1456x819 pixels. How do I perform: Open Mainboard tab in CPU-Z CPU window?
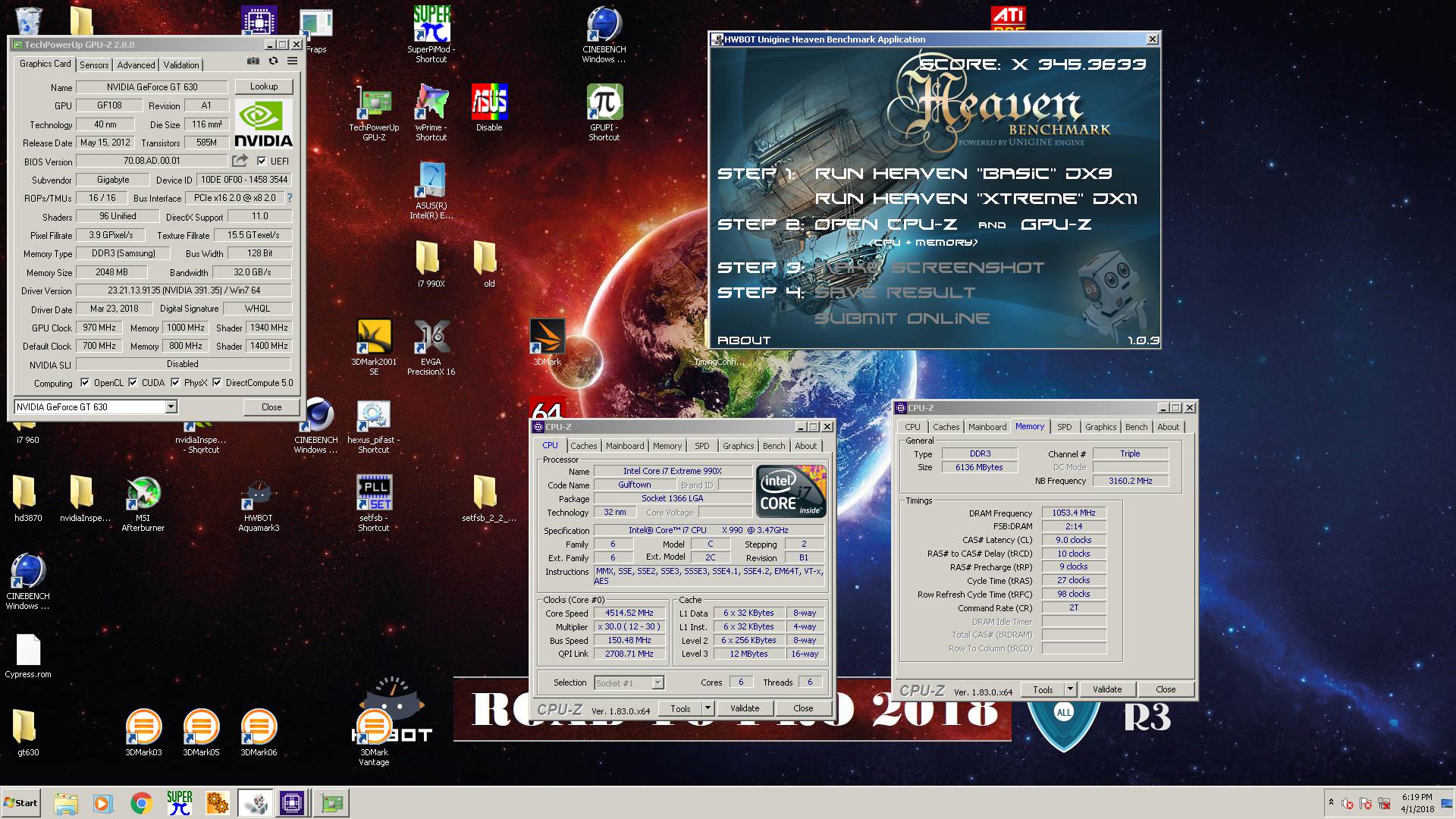point(625,446)
